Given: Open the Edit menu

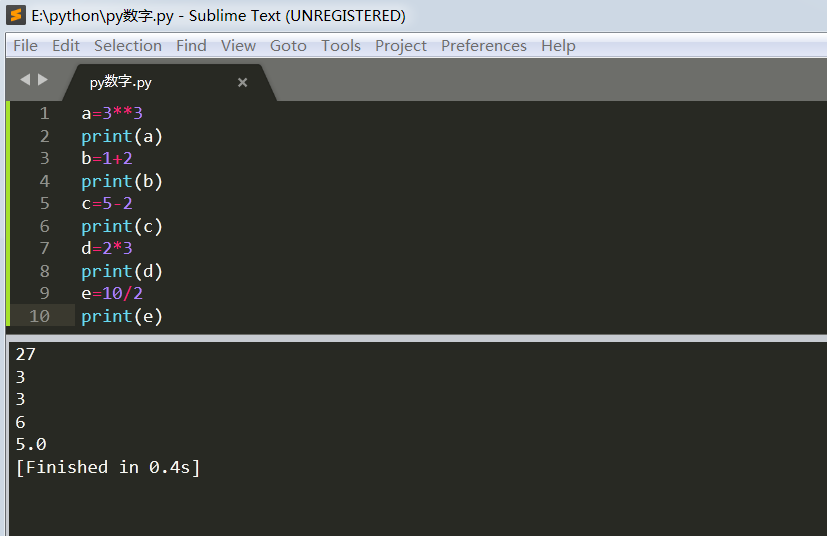Looking at the screenshot, I should click(x=66, y=46).
